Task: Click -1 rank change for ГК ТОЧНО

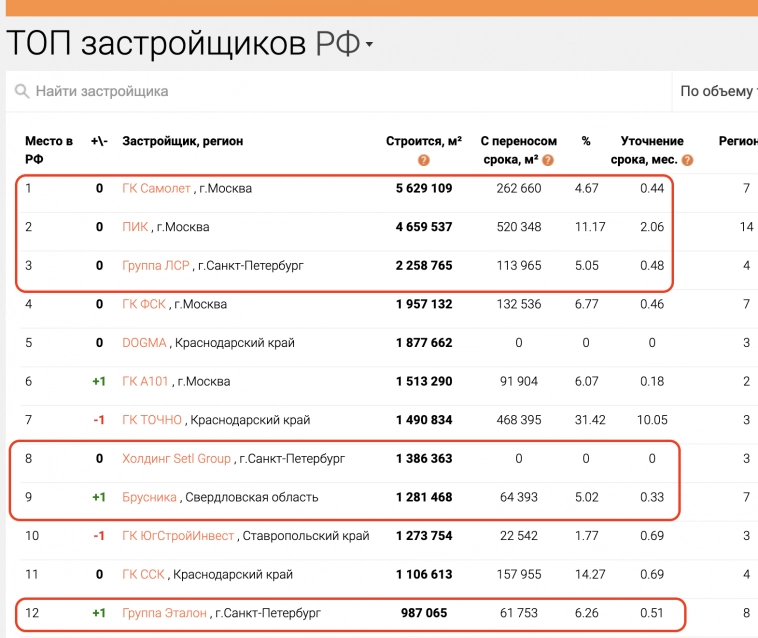Action: (99, 420)
